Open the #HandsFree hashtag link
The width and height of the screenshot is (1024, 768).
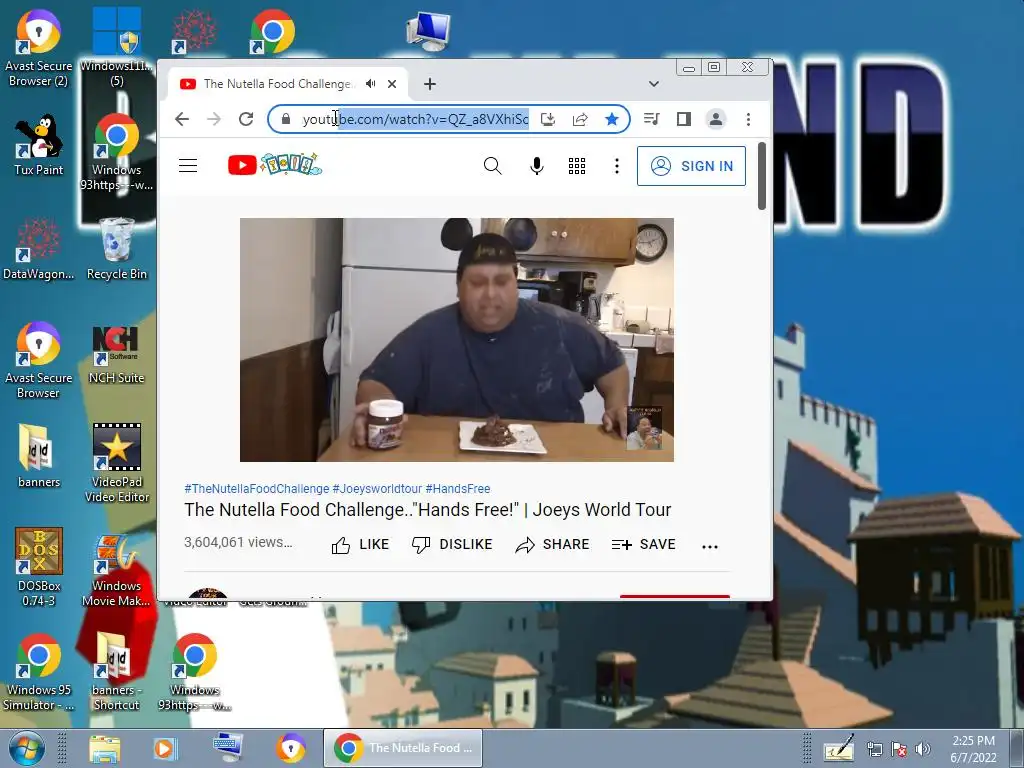(x=458, y=488)
